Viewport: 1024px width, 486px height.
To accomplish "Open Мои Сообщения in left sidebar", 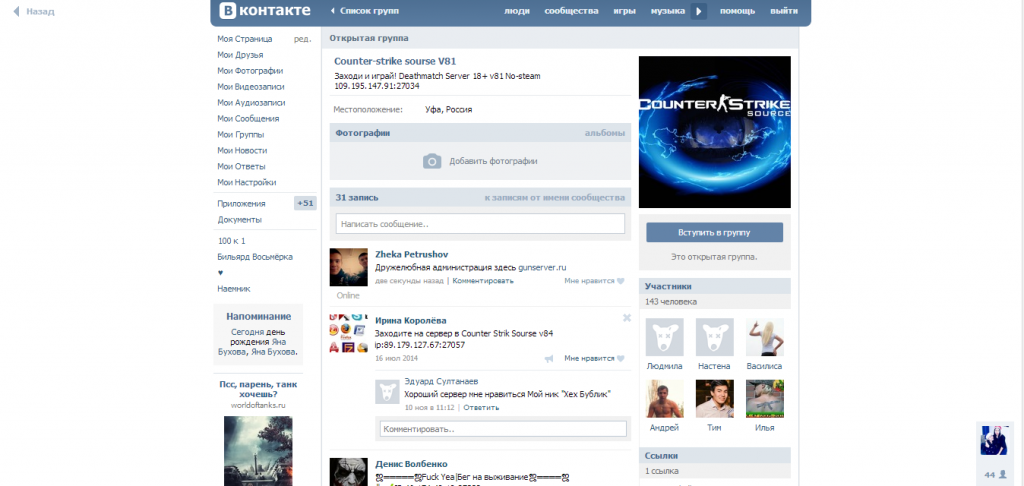I will tap(249, 118).
